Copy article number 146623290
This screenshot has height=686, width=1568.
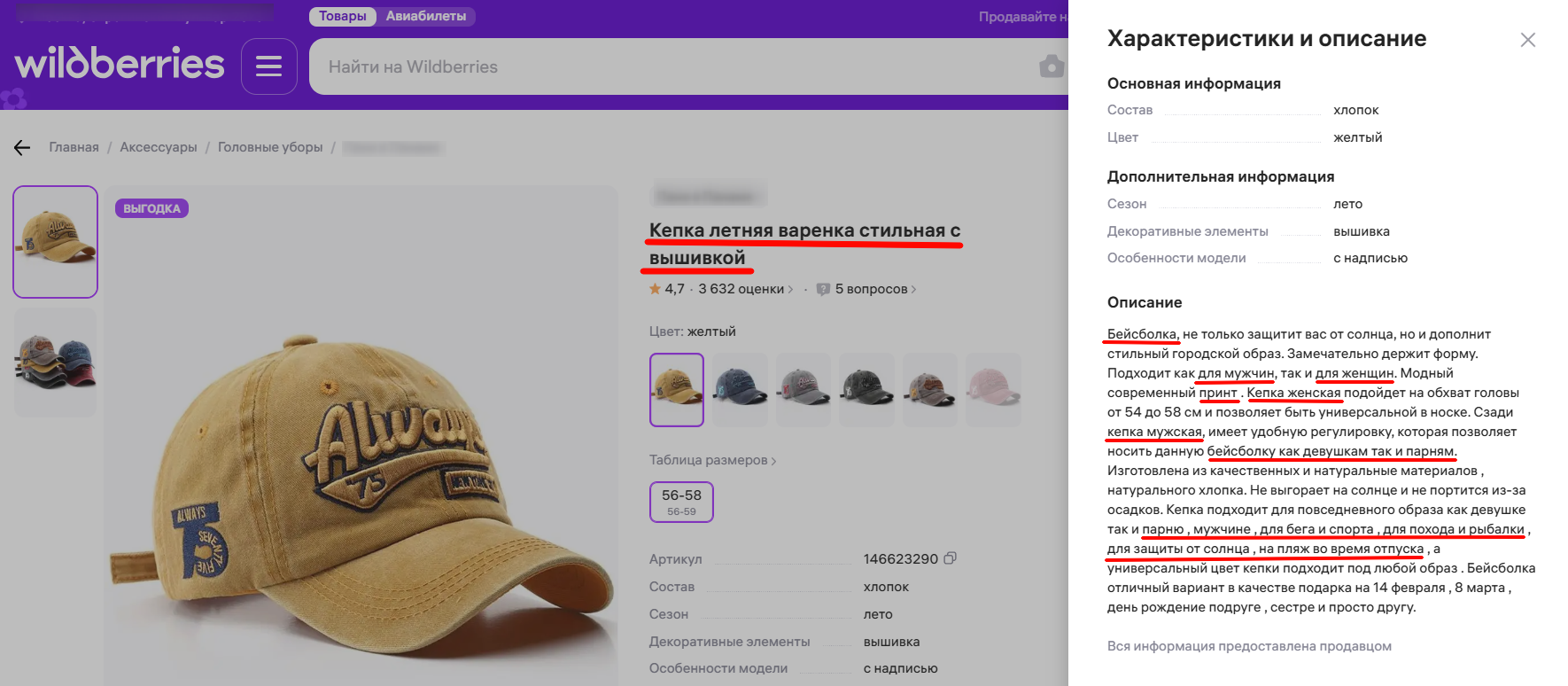click(951, 558)
